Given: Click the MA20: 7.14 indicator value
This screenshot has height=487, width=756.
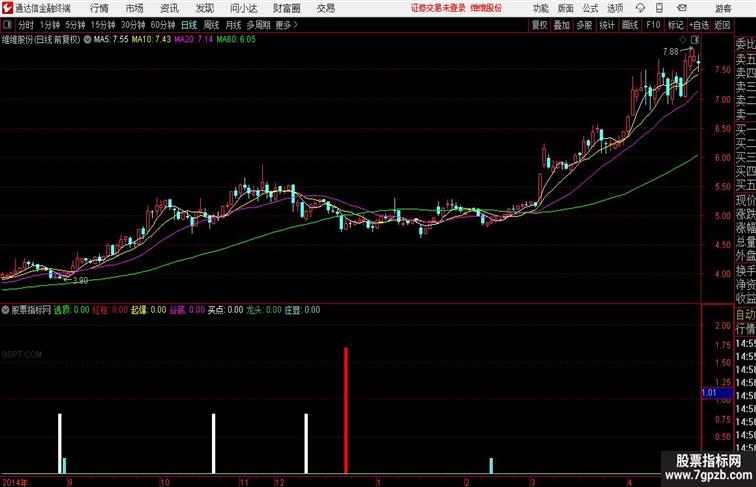Looking at the screenshot, I should click(x=193, y=40).
